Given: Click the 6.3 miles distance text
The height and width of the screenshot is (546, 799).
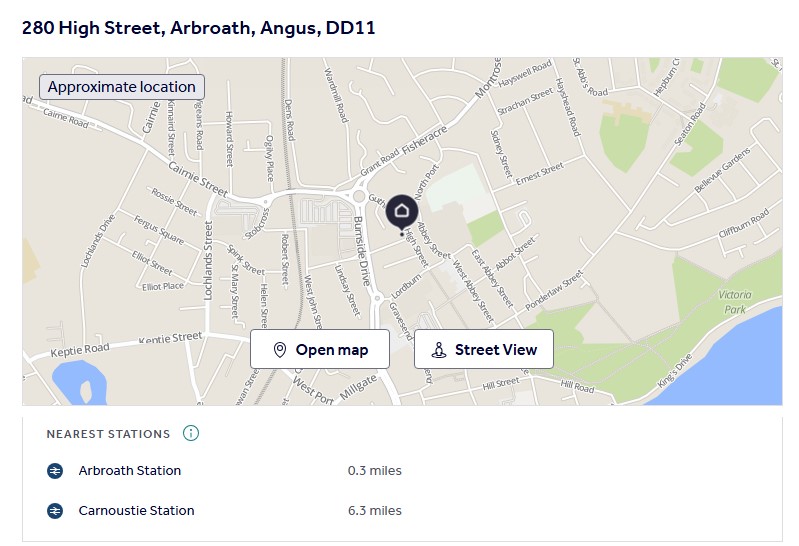Looking at the screenshot, I should [x=375, y=511].
